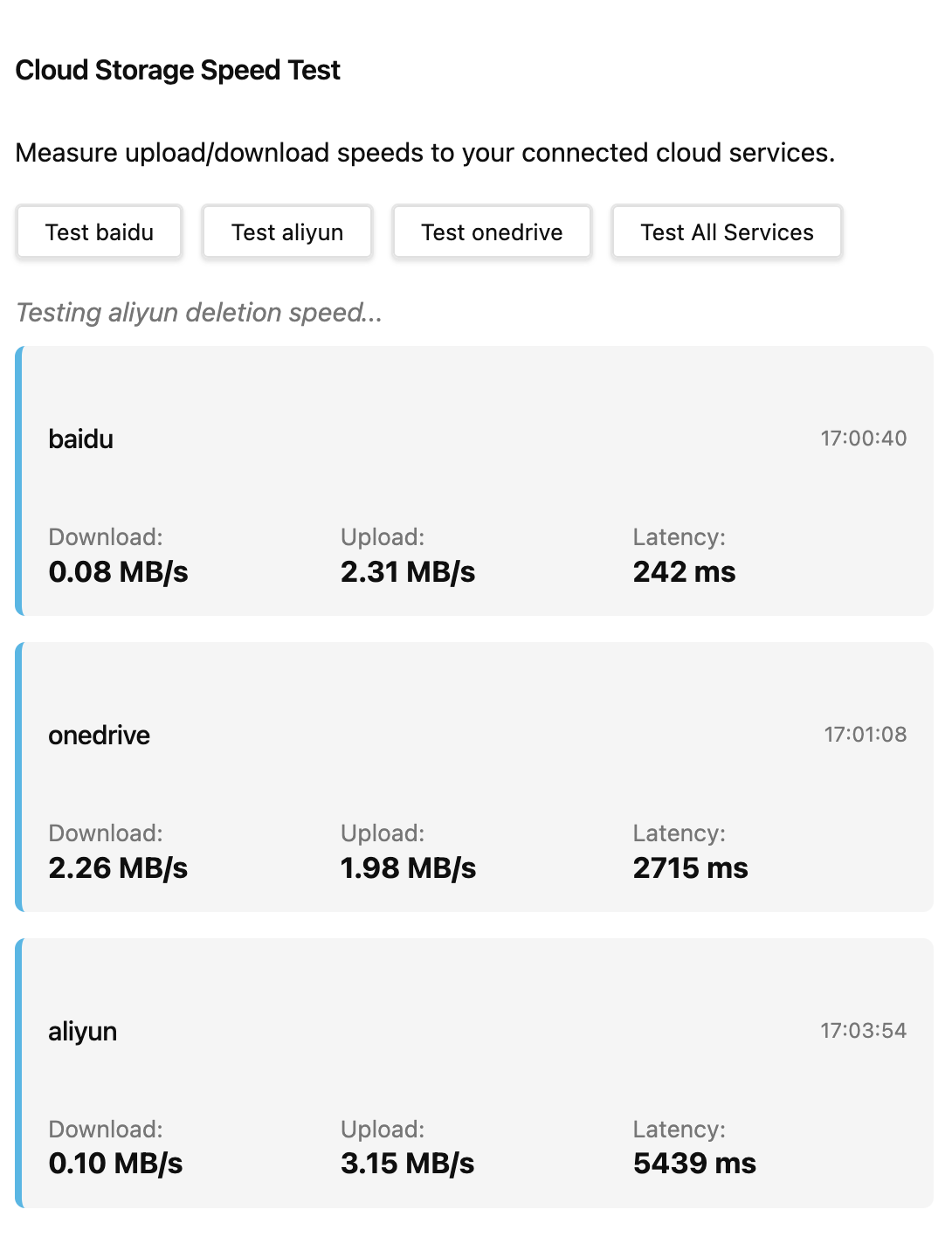The height and width of the screenshot is (1237, 952).
Task: Click the Cloud Storage Speed Test heading
Action: (x=178, y=70)
